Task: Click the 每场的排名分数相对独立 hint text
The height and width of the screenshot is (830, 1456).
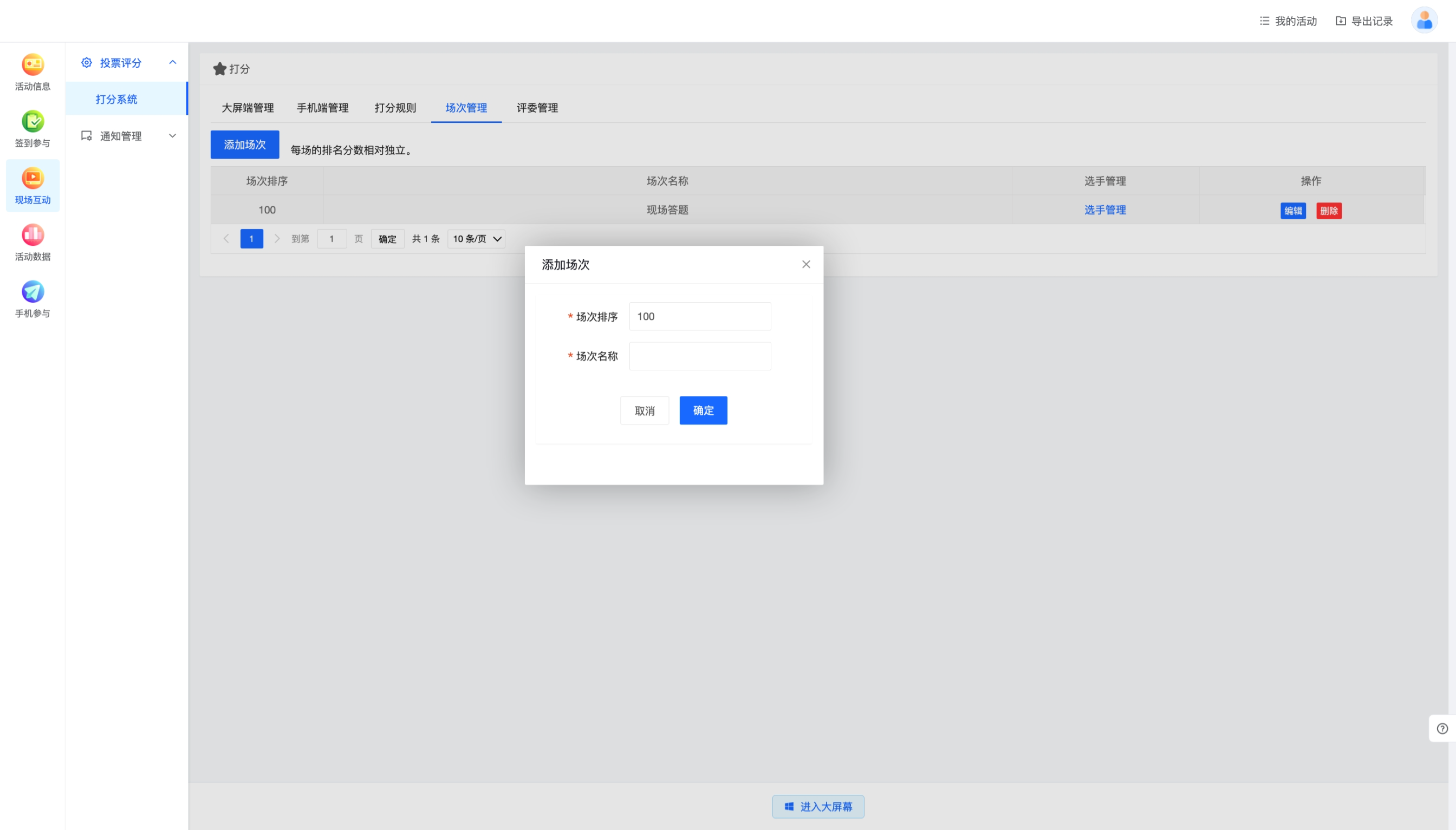Action: click(353, 150)
